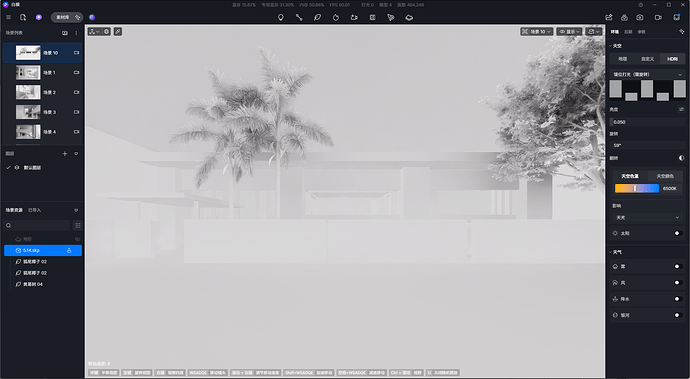This screenshot has height=379, width=690.
Task: Switch to the 参数 parameters tab
Action: (x=642, y=32)
